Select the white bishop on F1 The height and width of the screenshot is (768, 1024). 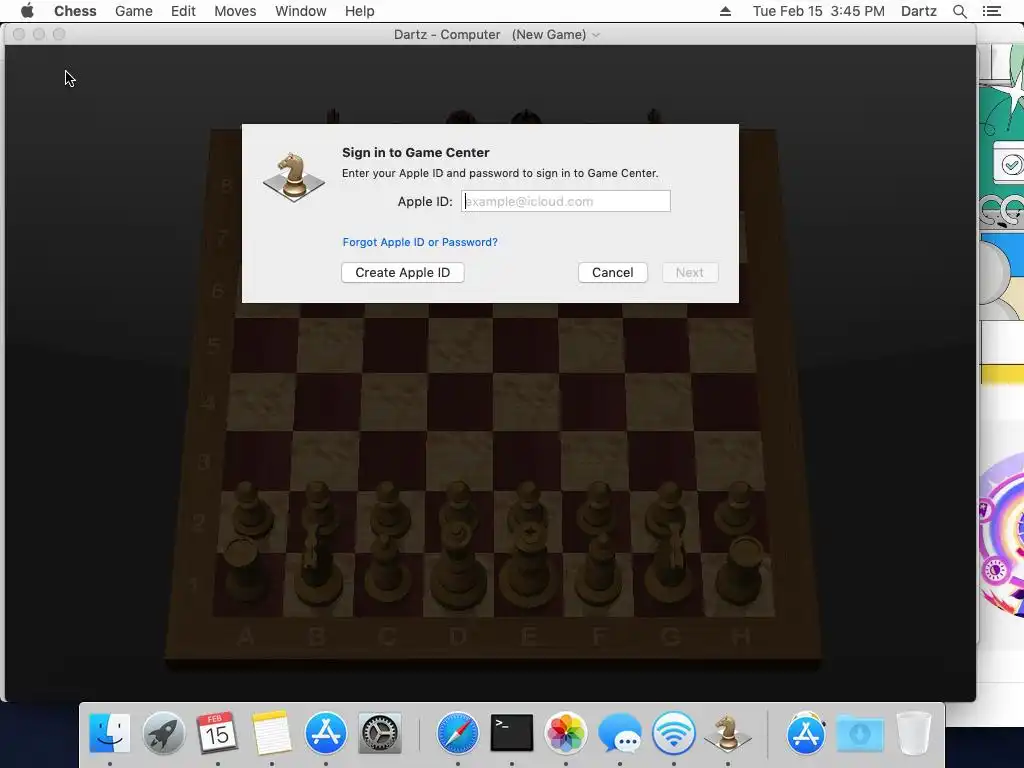coord(599,569)
